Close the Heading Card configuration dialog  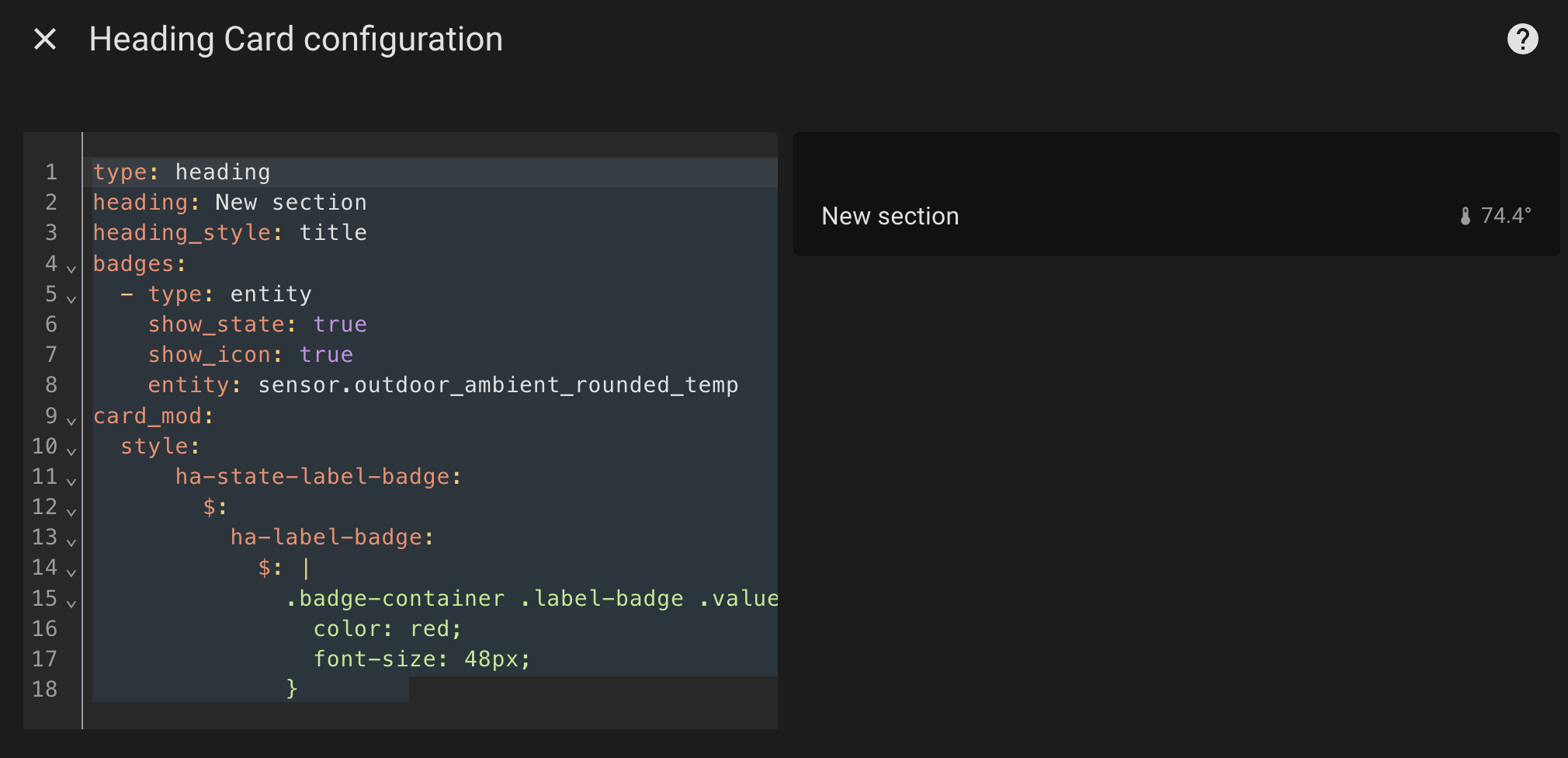coord(45,38)
